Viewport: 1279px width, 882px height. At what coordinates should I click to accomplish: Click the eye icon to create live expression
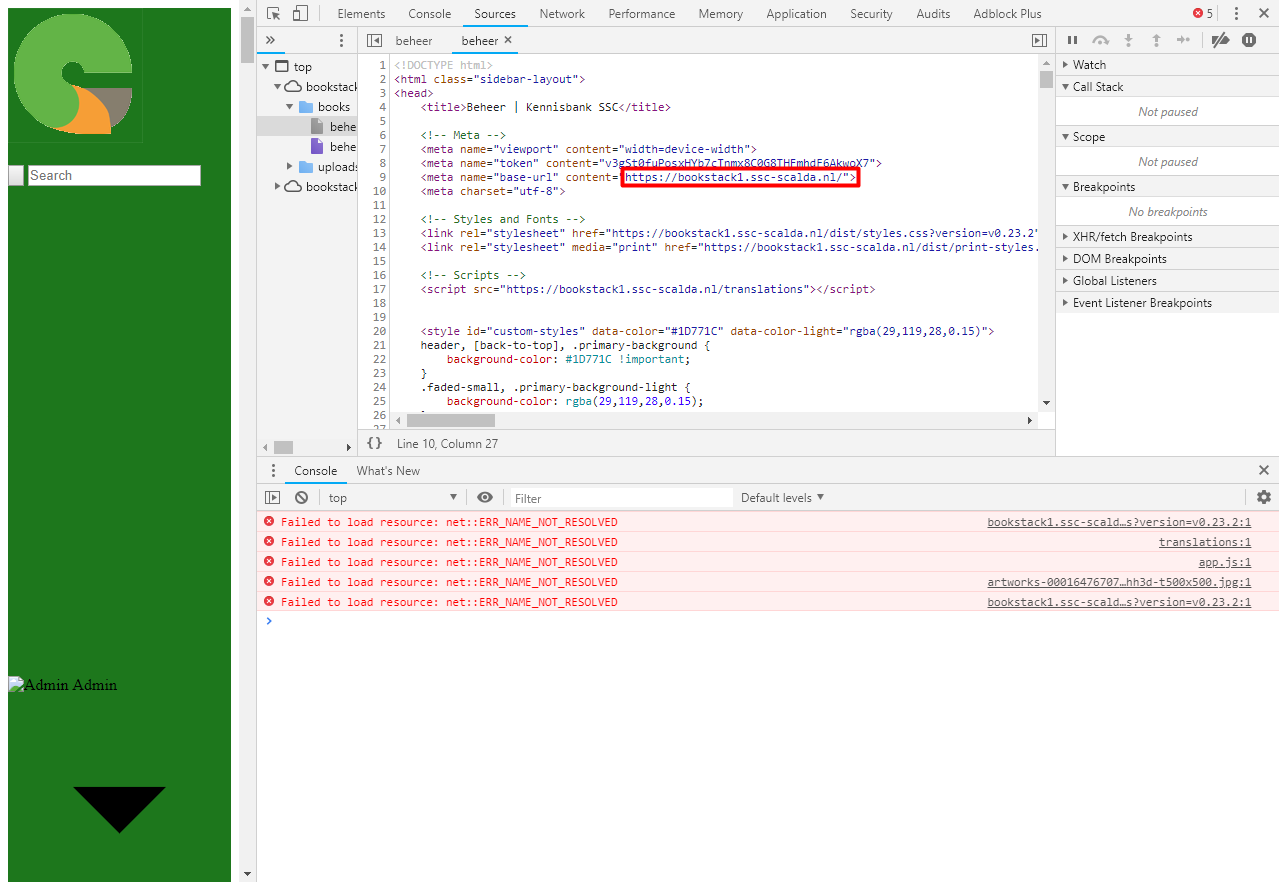[485, 497]
